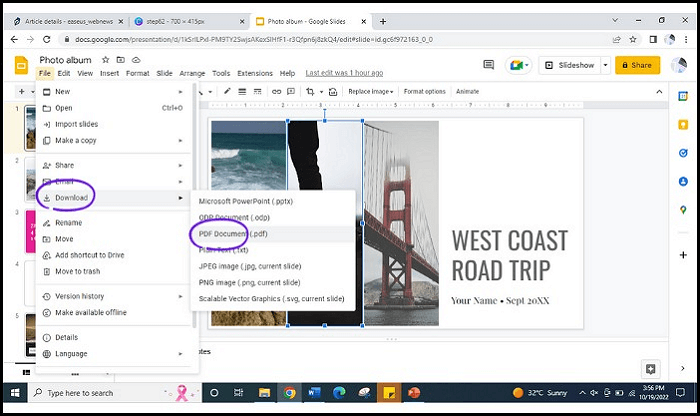Open the comment history icon
Screen dimensions: 700x416
[x=489, y=65]
